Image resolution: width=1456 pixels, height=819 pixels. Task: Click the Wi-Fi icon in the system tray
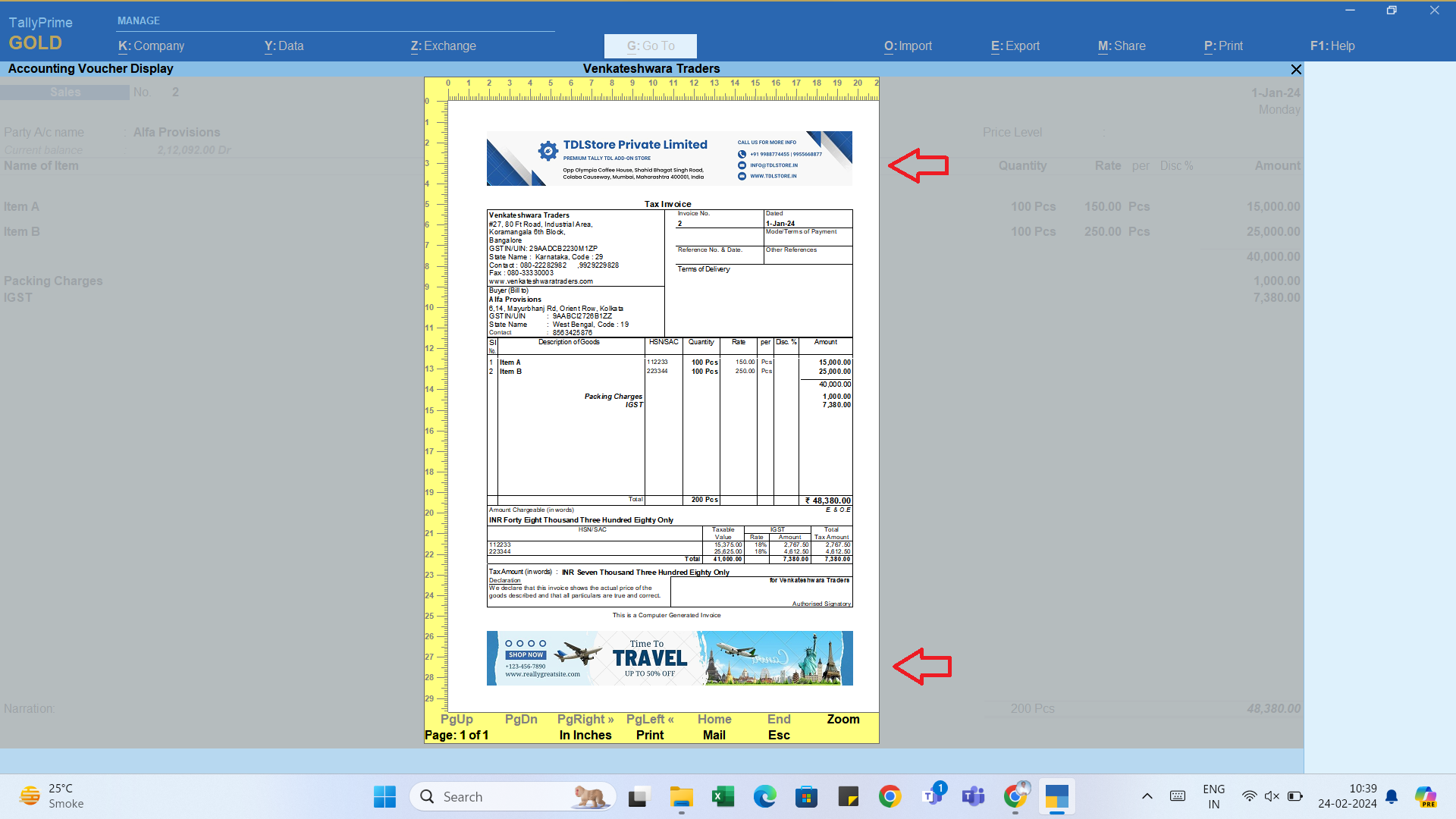[1250, 796]
